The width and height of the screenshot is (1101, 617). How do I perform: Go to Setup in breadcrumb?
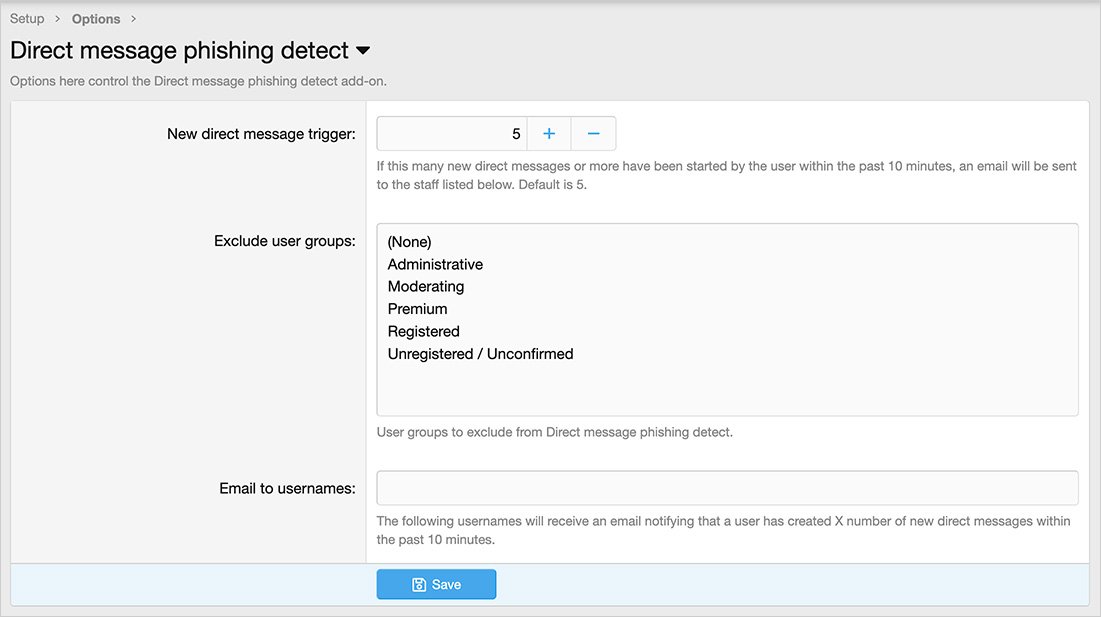click(x=27, y=19)
